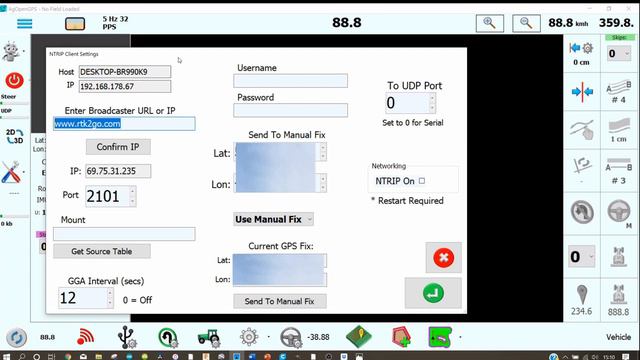The height and width of the screenshot is (360, 640).
Task: Toggle the red Steer power button
Action: pos(14,80)
